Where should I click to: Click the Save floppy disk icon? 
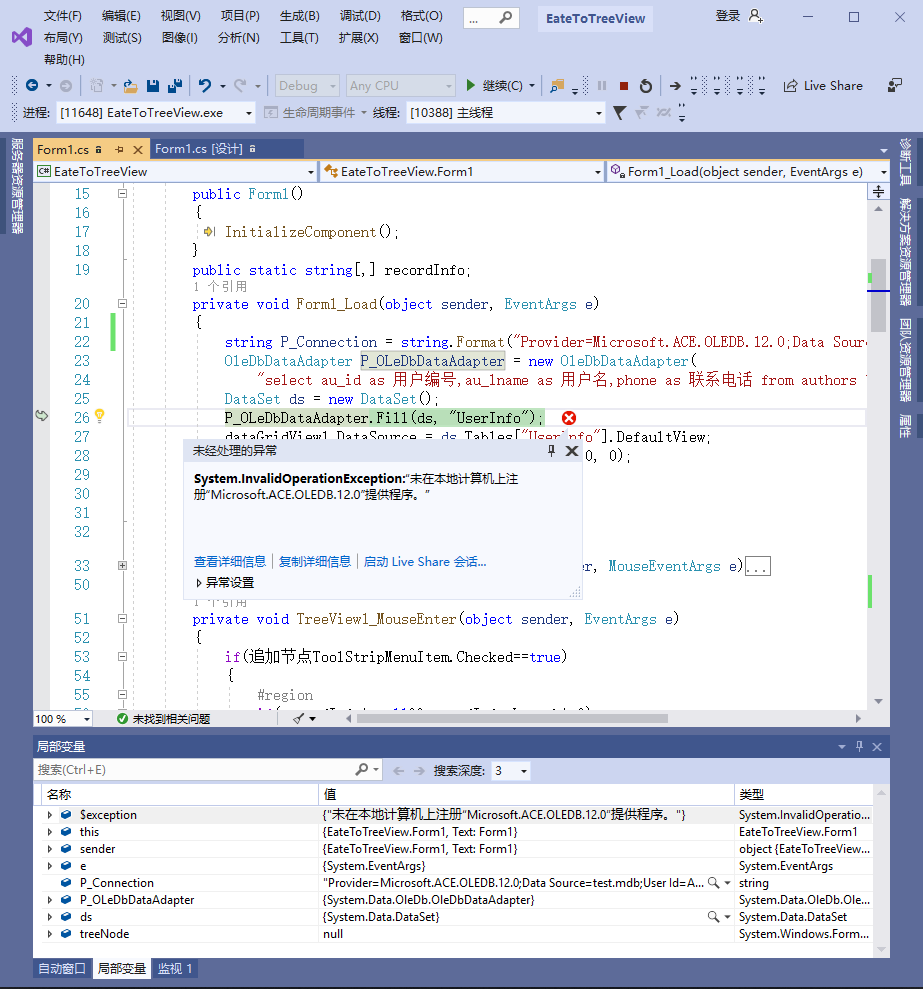point(153,86)
